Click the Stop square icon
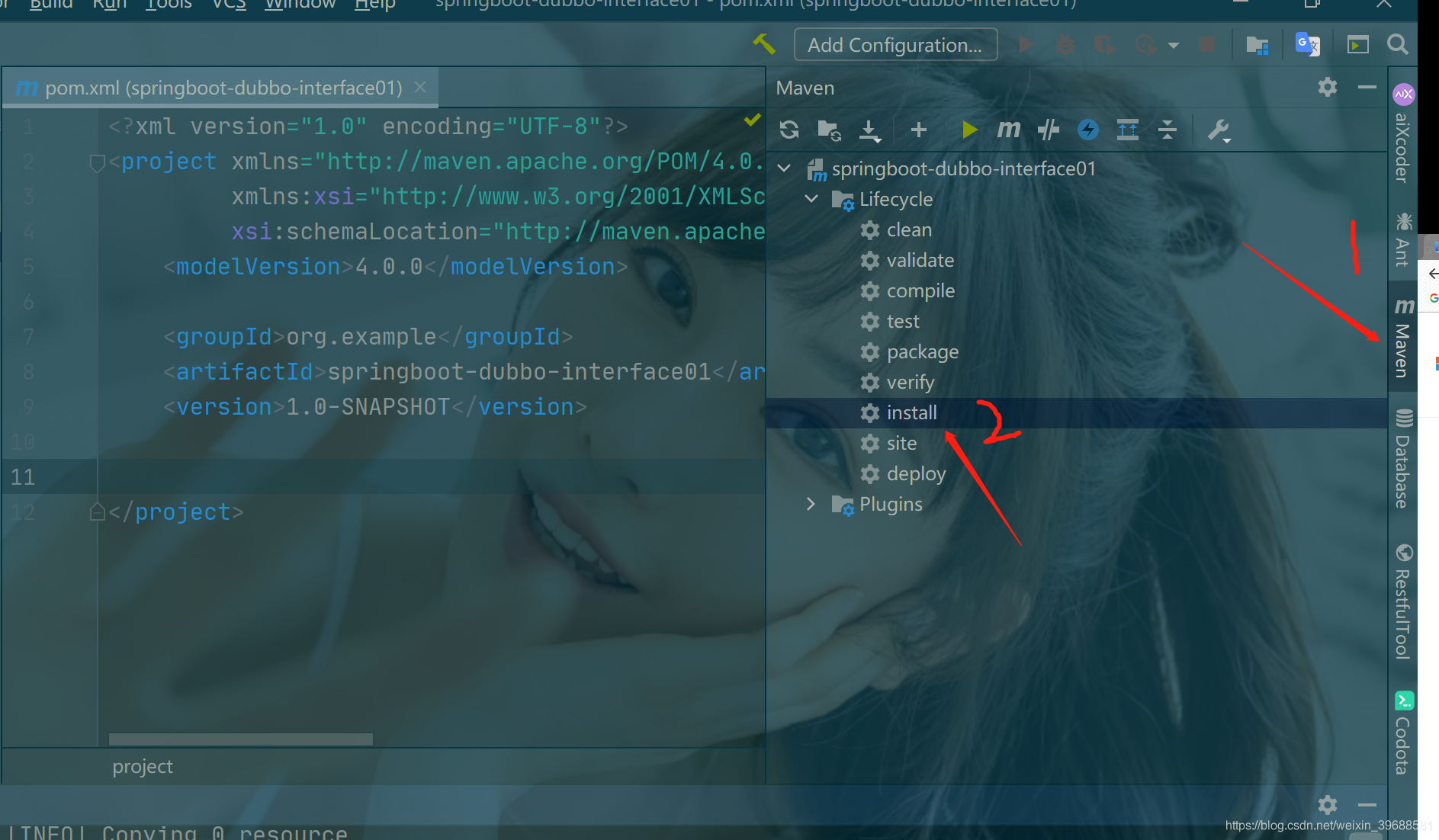 [x=1207, y=45]
